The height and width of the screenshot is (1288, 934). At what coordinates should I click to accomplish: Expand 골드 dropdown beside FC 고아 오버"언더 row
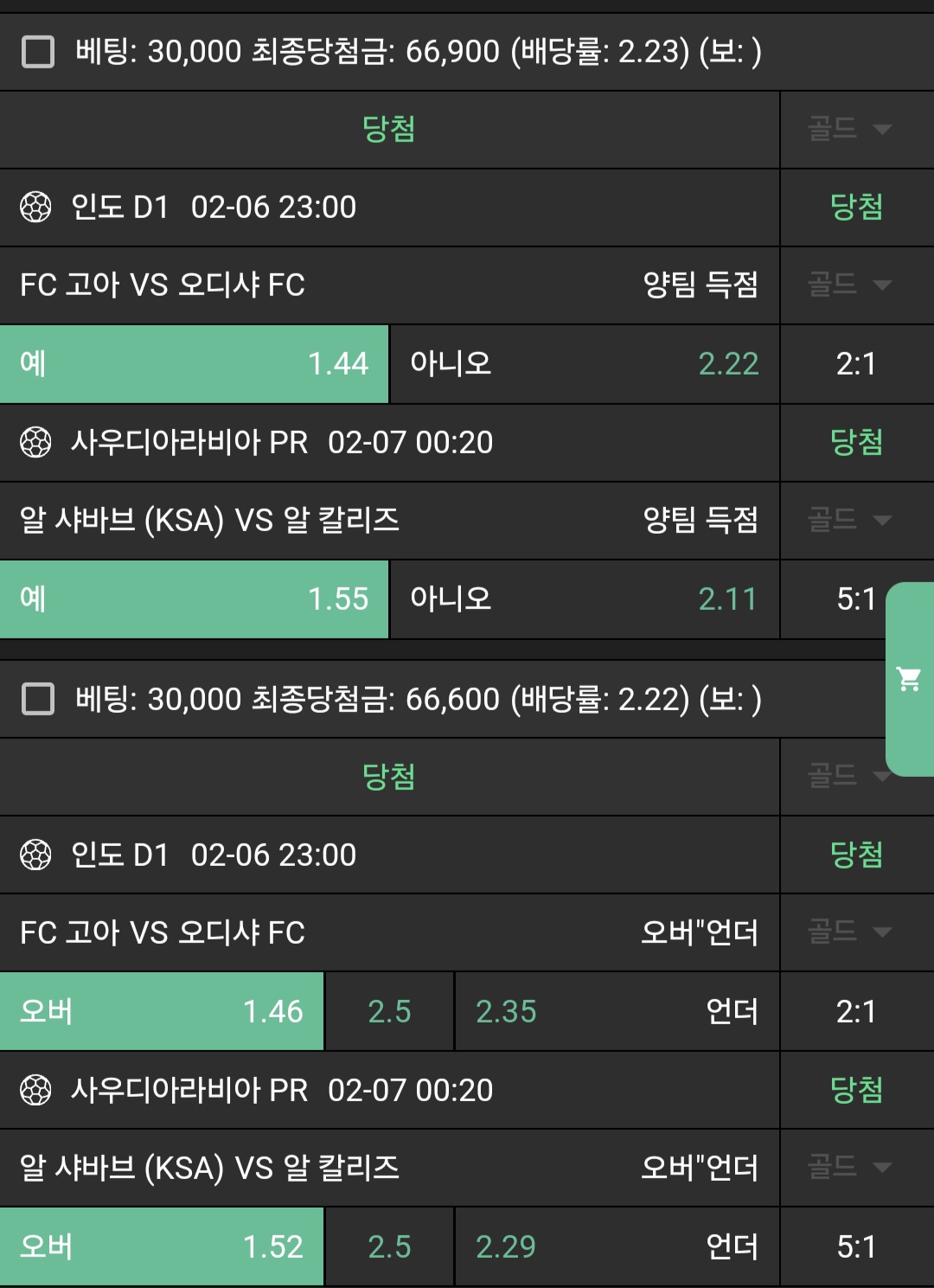[848, 932]
